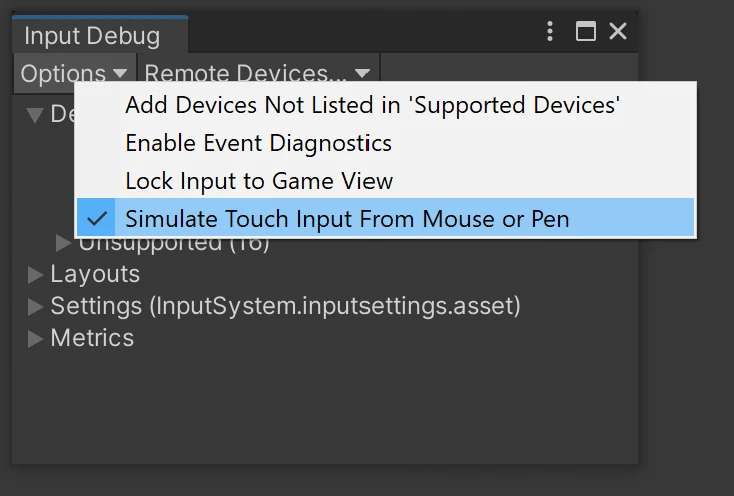
Task: Collapse the Devices tree arrow
Action: click(x=35, y=114)
